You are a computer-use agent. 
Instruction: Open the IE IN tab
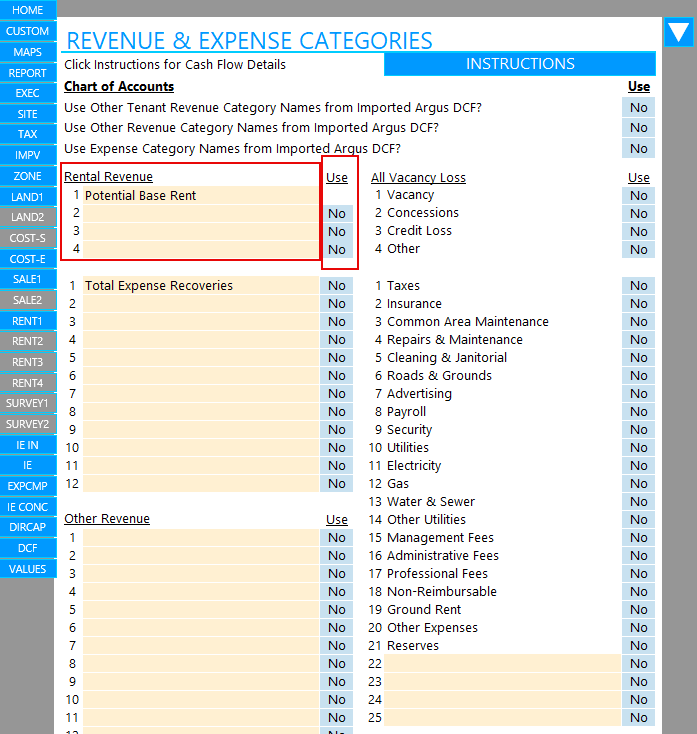coord(28,445)
